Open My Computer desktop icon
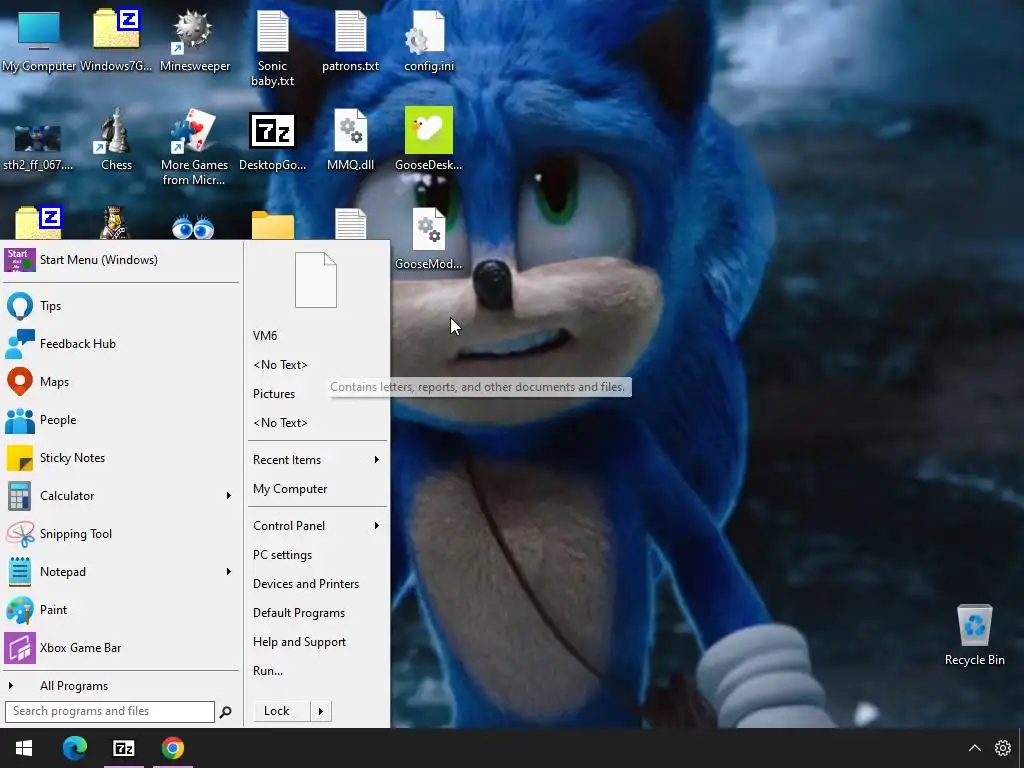Screen dimensions: 1024x768 [39, 40]
